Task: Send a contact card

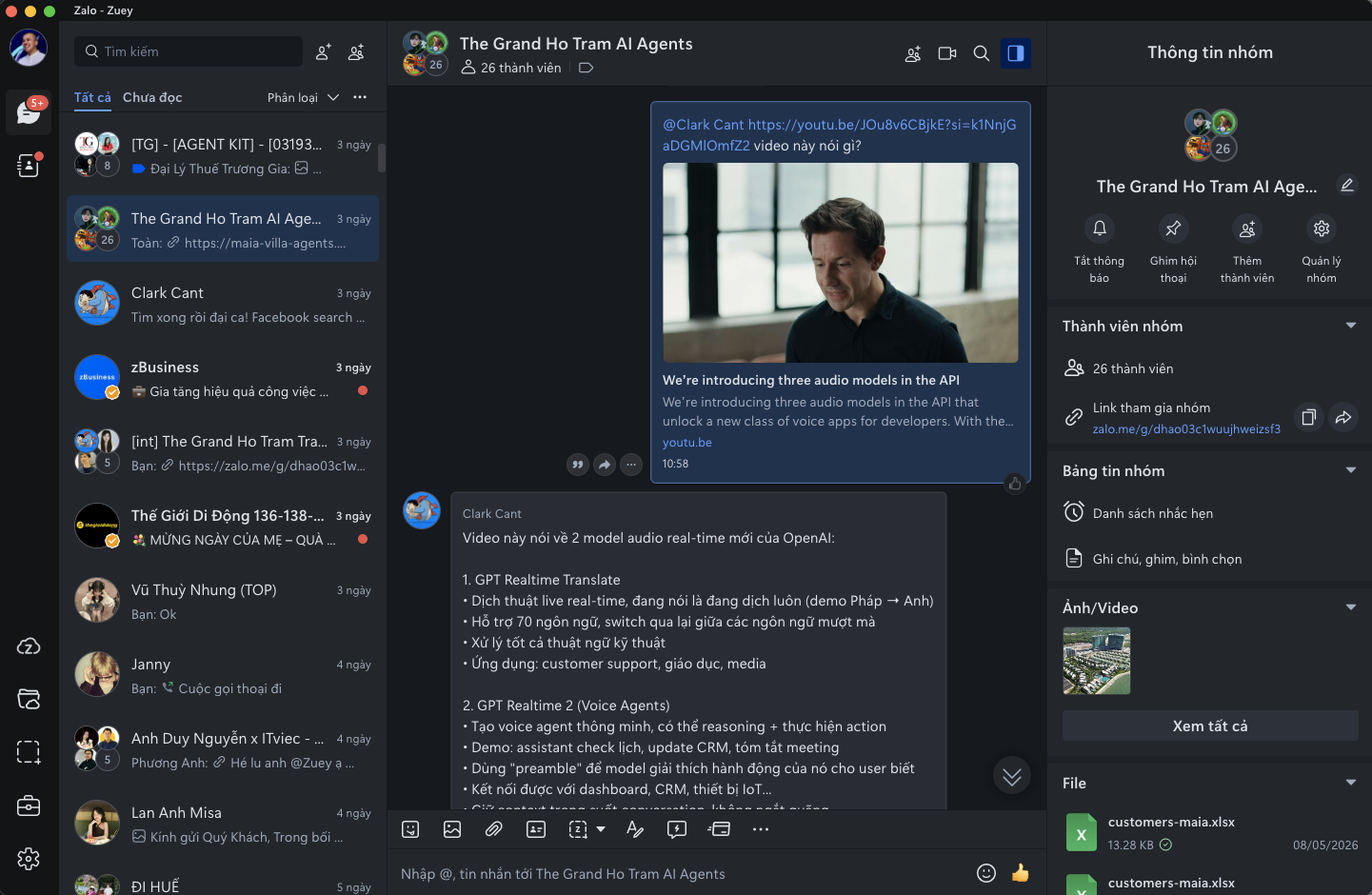Action: click(536, 829)
